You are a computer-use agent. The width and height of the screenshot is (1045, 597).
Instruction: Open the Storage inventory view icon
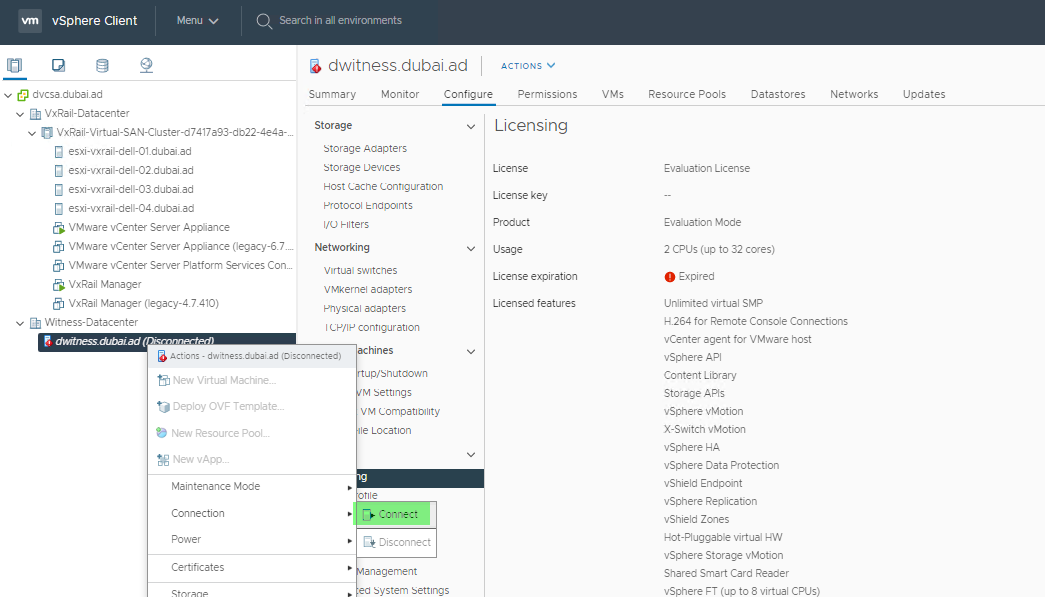tap(102, 65)
